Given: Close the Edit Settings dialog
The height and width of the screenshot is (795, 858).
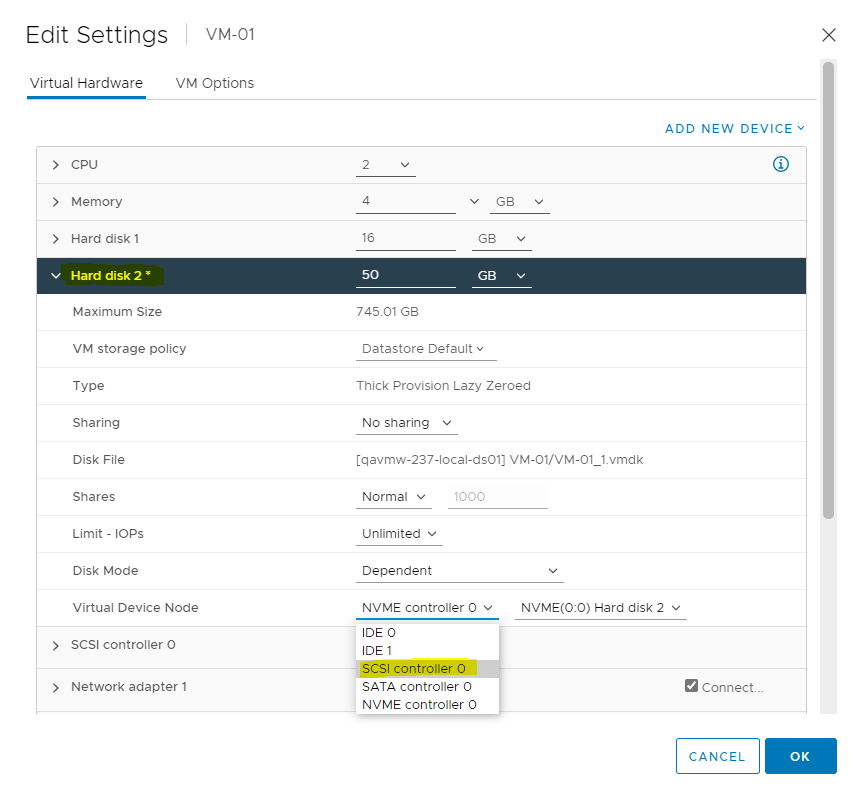Looking at the screenshot, I should (x=828, y=35).
